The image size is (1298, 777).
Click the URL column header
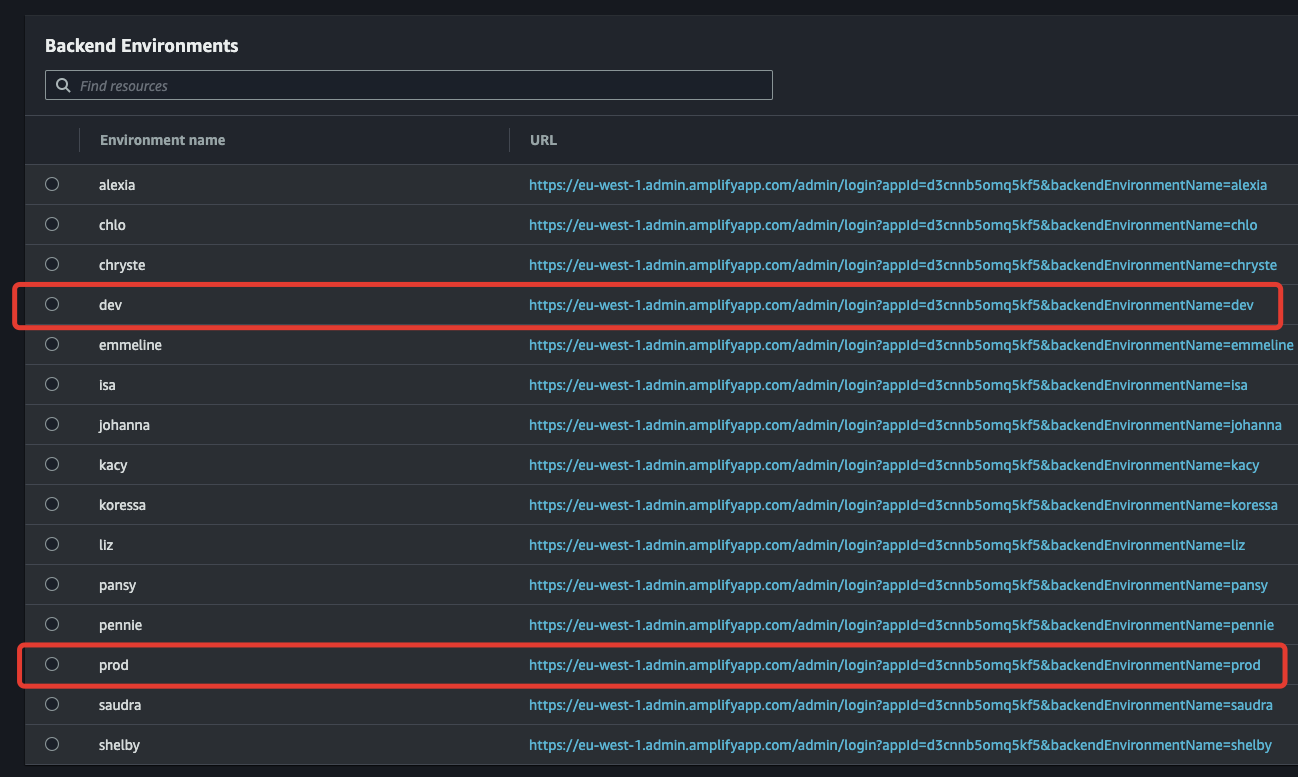click(543, 139)
